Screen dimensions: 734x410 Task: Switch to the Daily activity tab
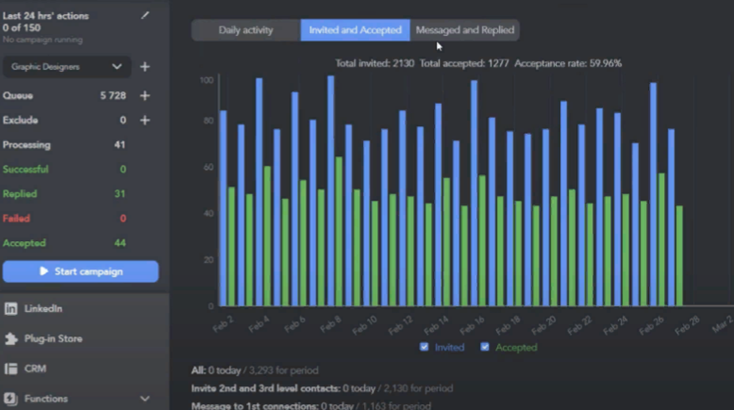click(246, 30)
